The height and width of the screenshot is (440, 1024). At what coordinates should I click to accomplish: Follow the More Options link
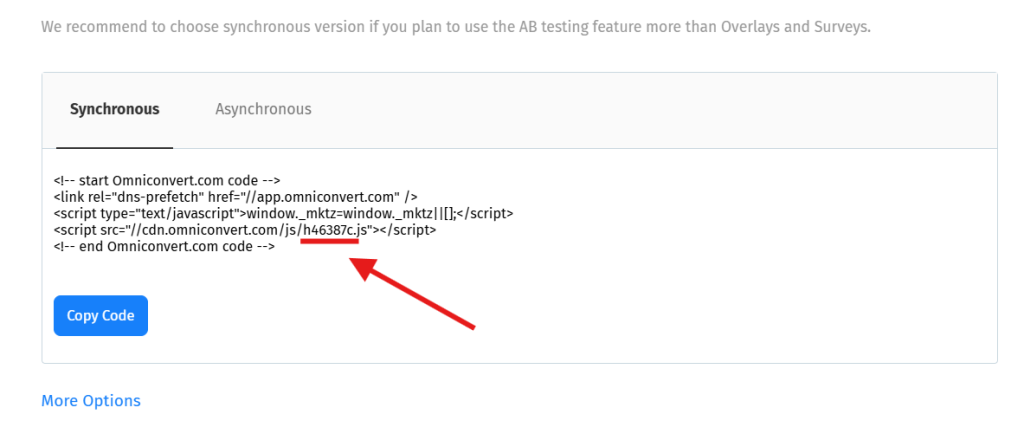pyautogui.click(x=91, y=401)
